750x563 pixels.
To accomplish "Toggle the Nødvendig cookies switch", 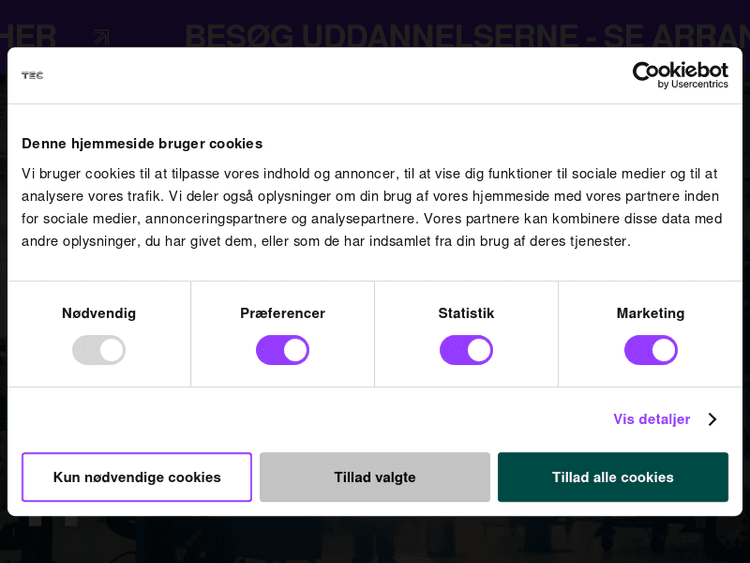I will 98,350.
